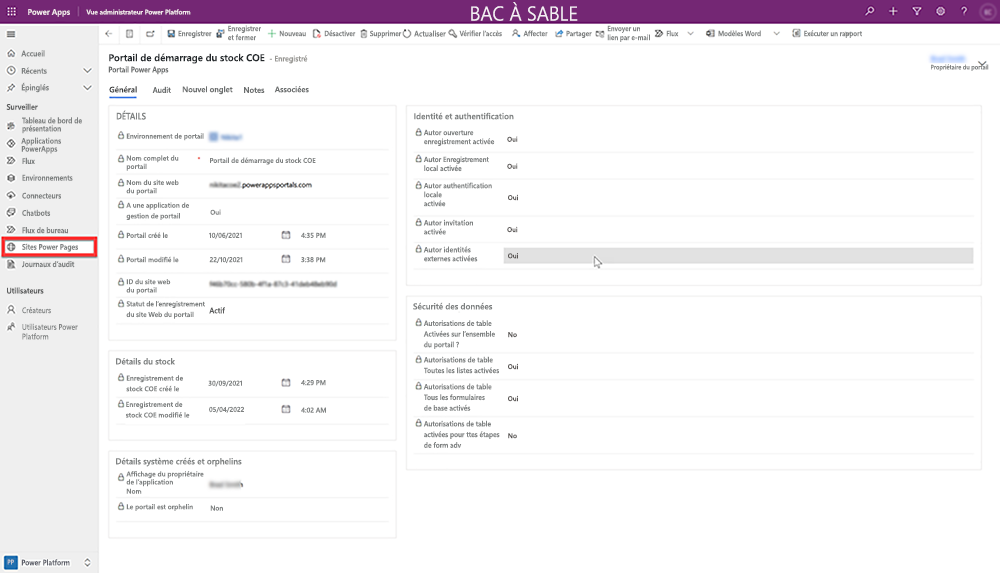Click Envoyer un lien par e-mail

pos(622,33)
